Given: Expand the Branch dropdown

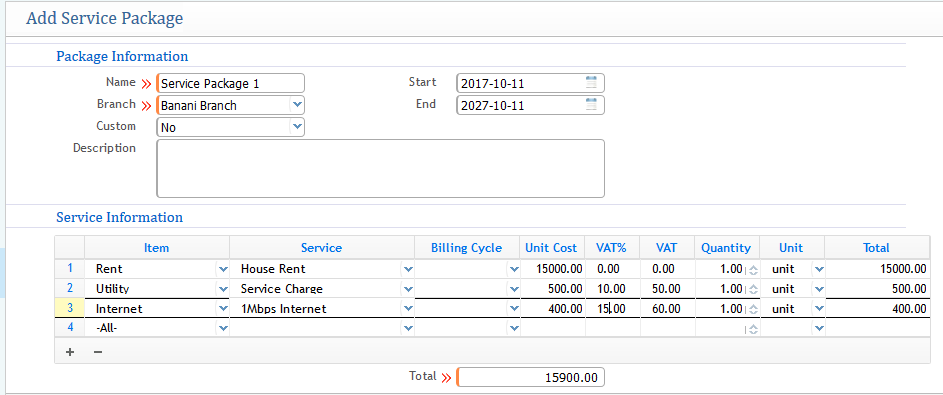Looking at the screenshot, I should click(x=296, y=105).
